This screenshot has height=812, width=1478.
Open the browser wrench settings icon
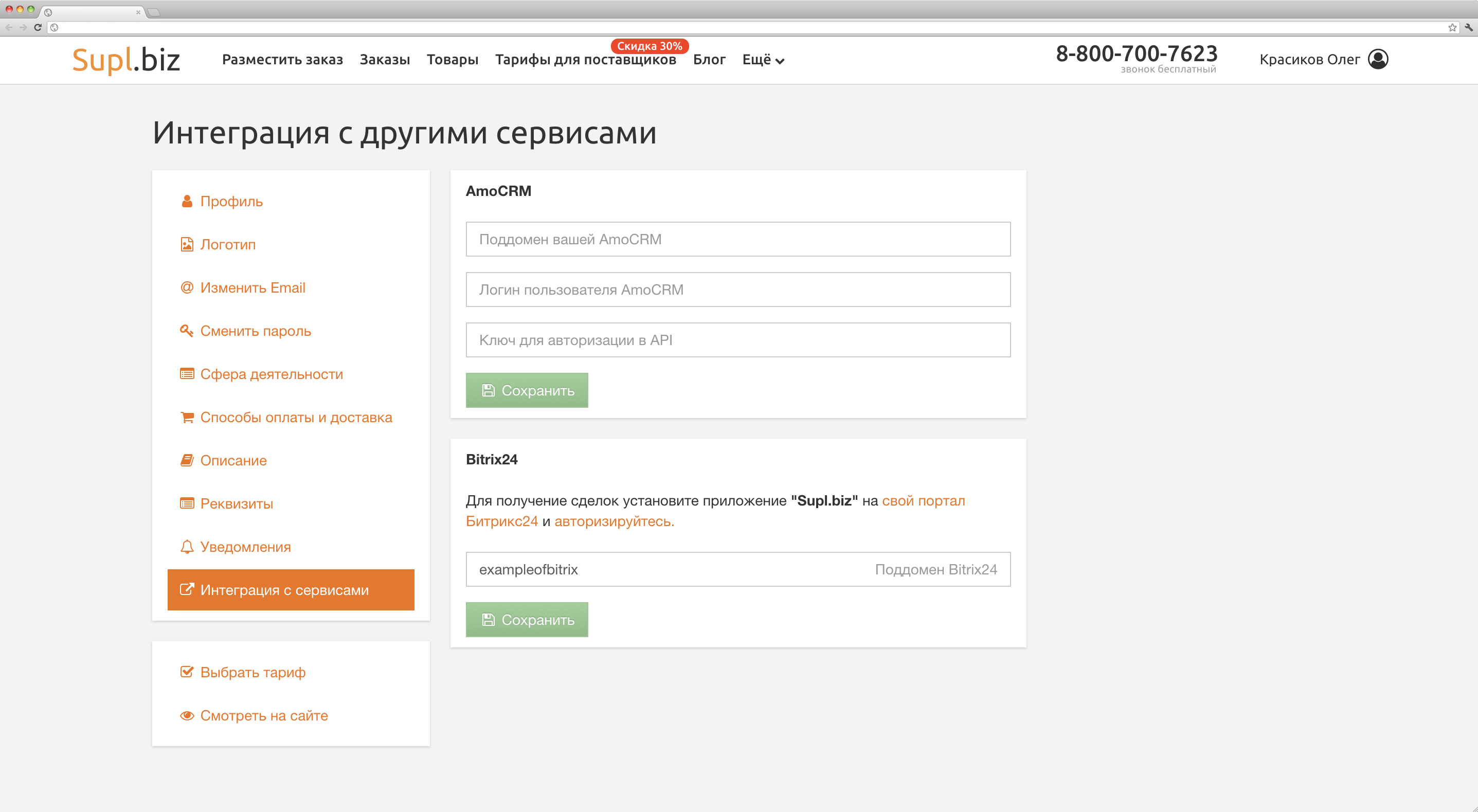point(1469,27)
